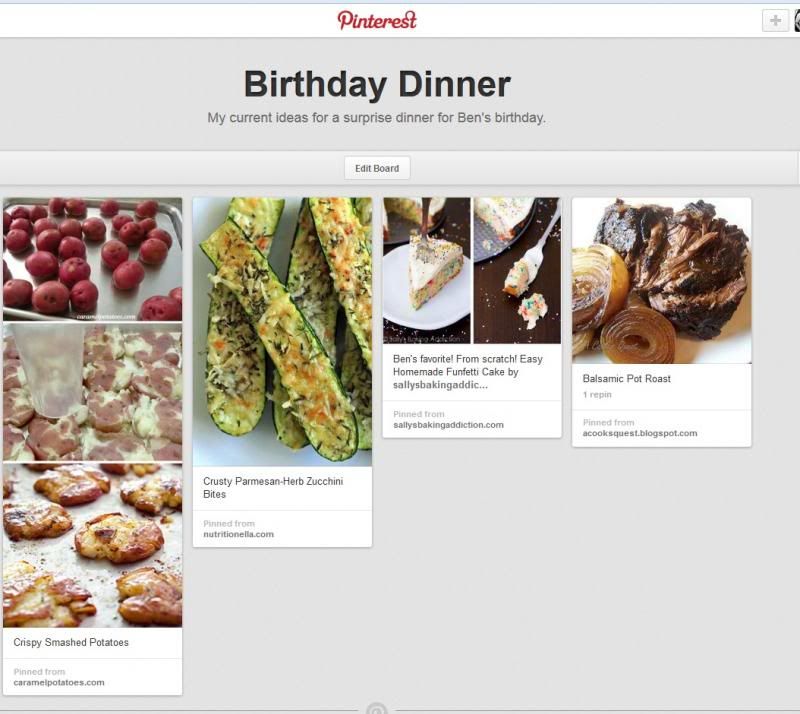800x714 pixels.
Task: Visit the sallysbakingaddiction.com source link
Action: point(448,425)
